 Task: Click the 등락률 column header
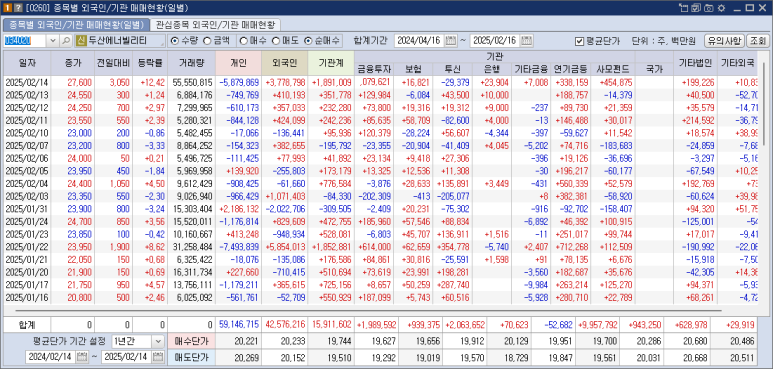tap(150, 63)
